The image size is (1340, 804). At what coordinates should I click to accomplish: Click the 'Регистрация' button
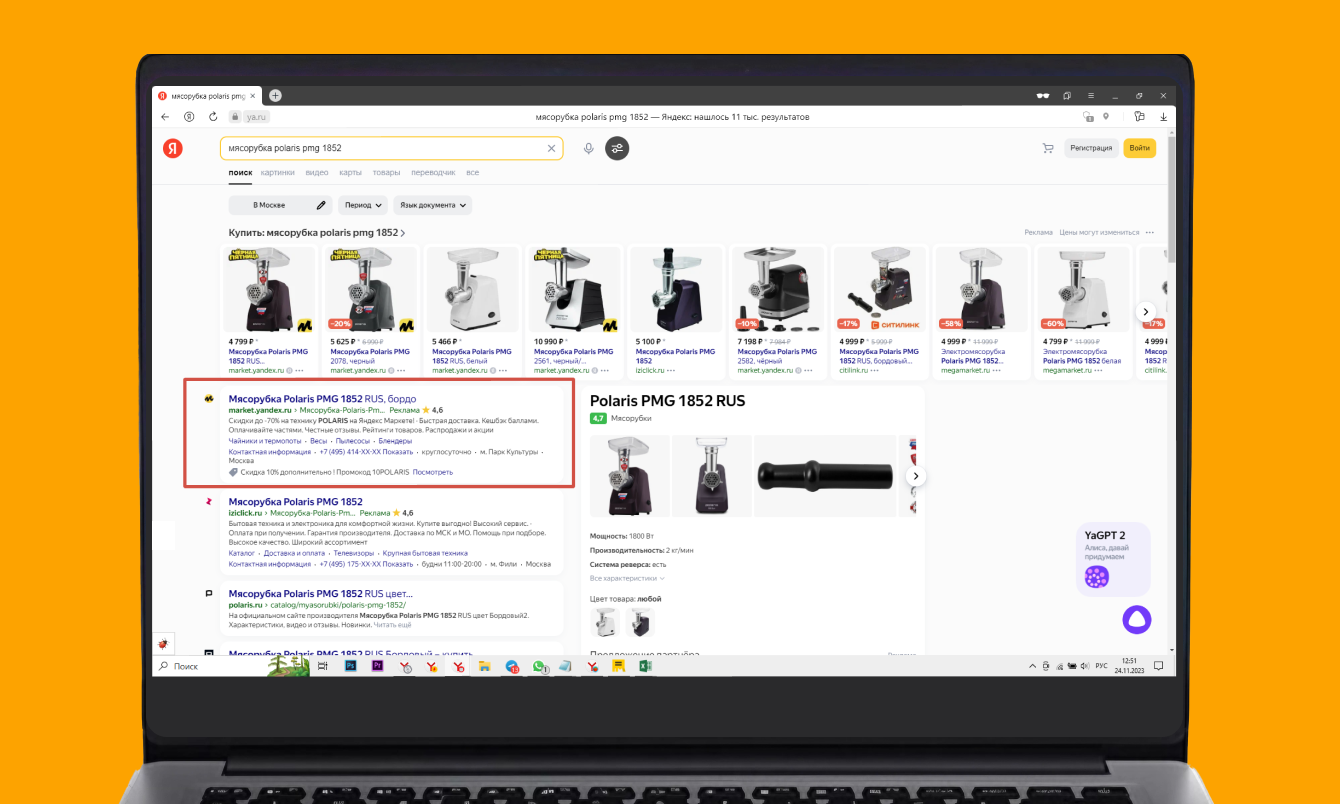point(1090,148)
